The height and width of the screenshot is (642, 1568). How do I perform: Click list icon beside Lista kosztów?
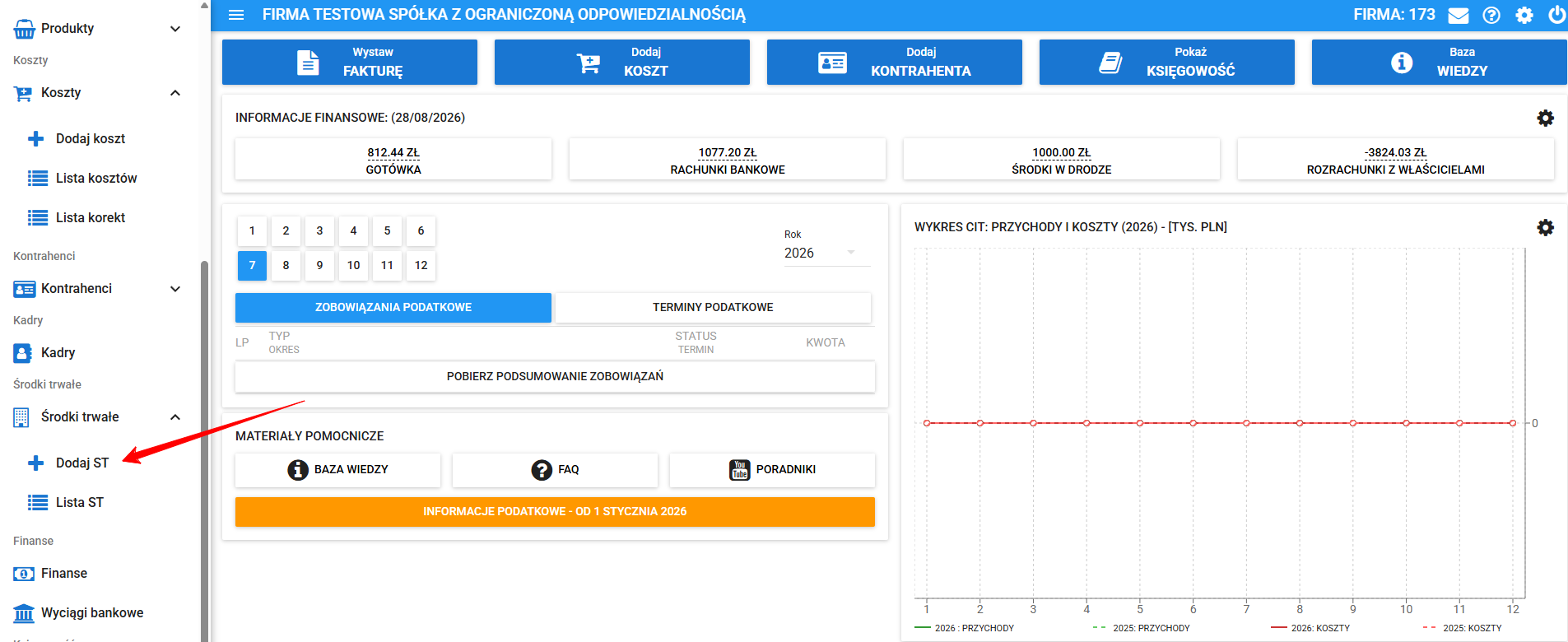38,178
